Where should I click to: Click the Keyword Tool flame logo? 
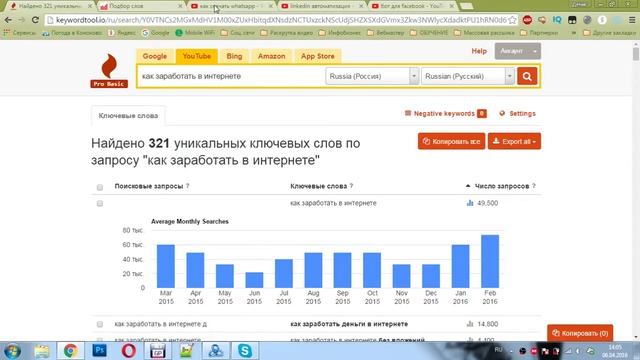coord(109,71)
